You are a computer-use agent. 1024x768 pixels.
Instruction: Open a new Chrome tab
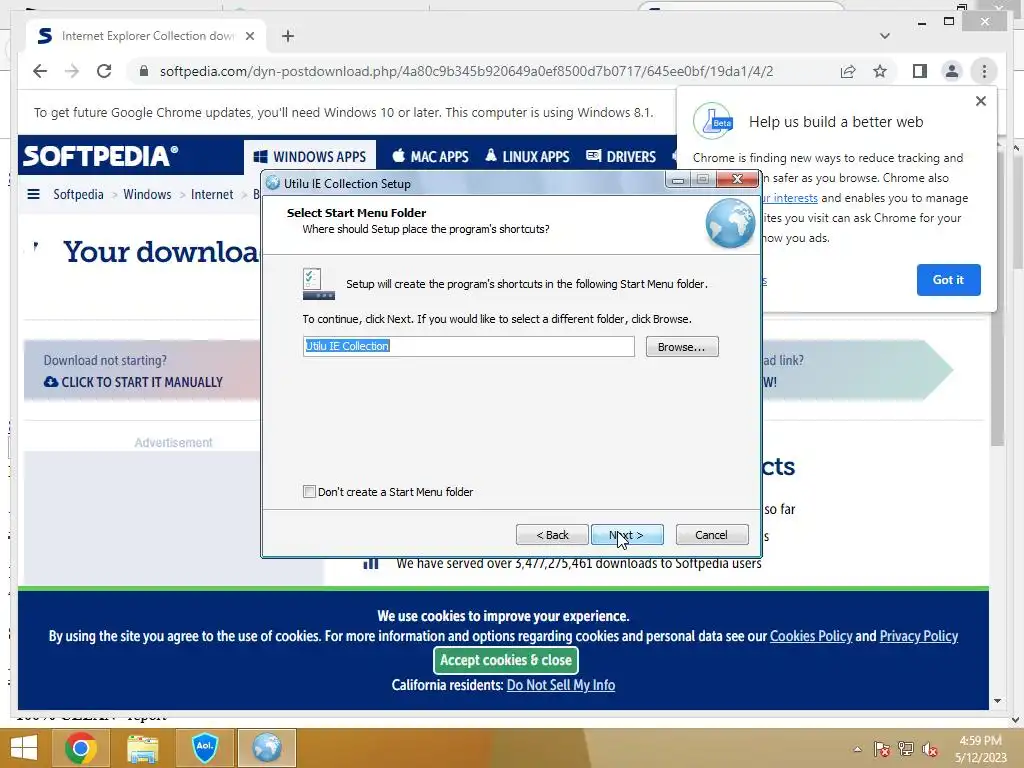(288, 36)
